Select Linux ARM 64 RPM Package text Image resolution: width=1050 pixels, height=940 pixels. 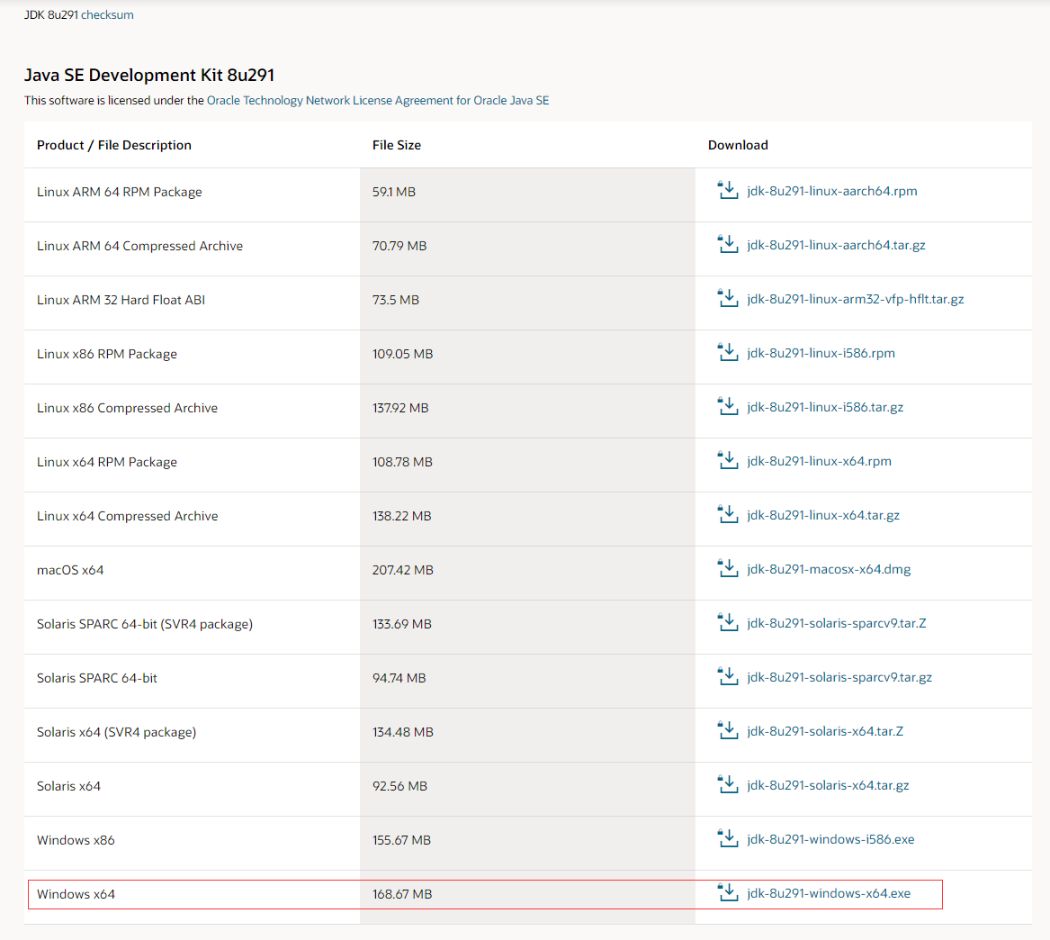pos(119,192)
